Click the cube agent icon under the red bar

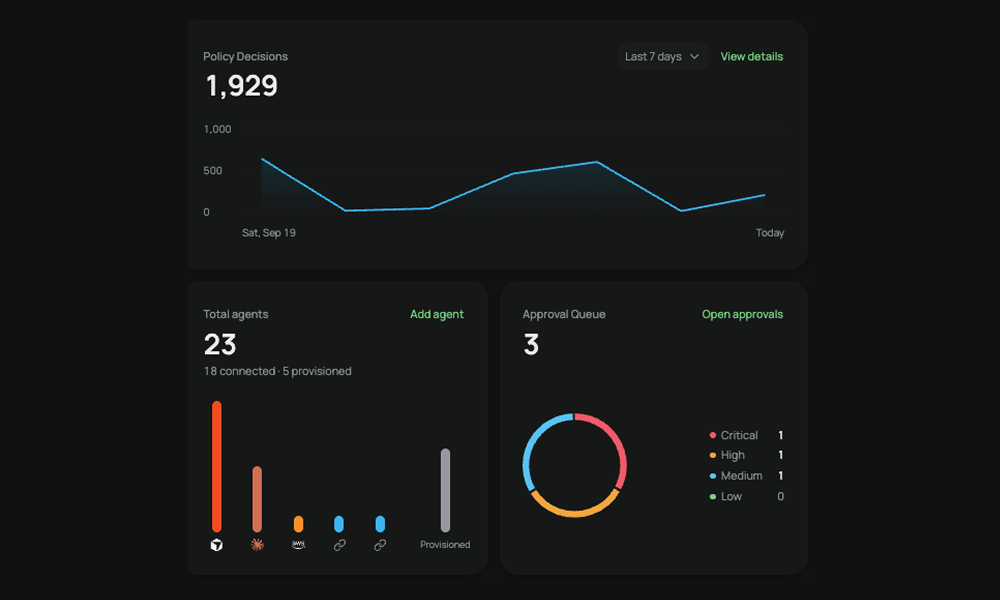point(217,545)
